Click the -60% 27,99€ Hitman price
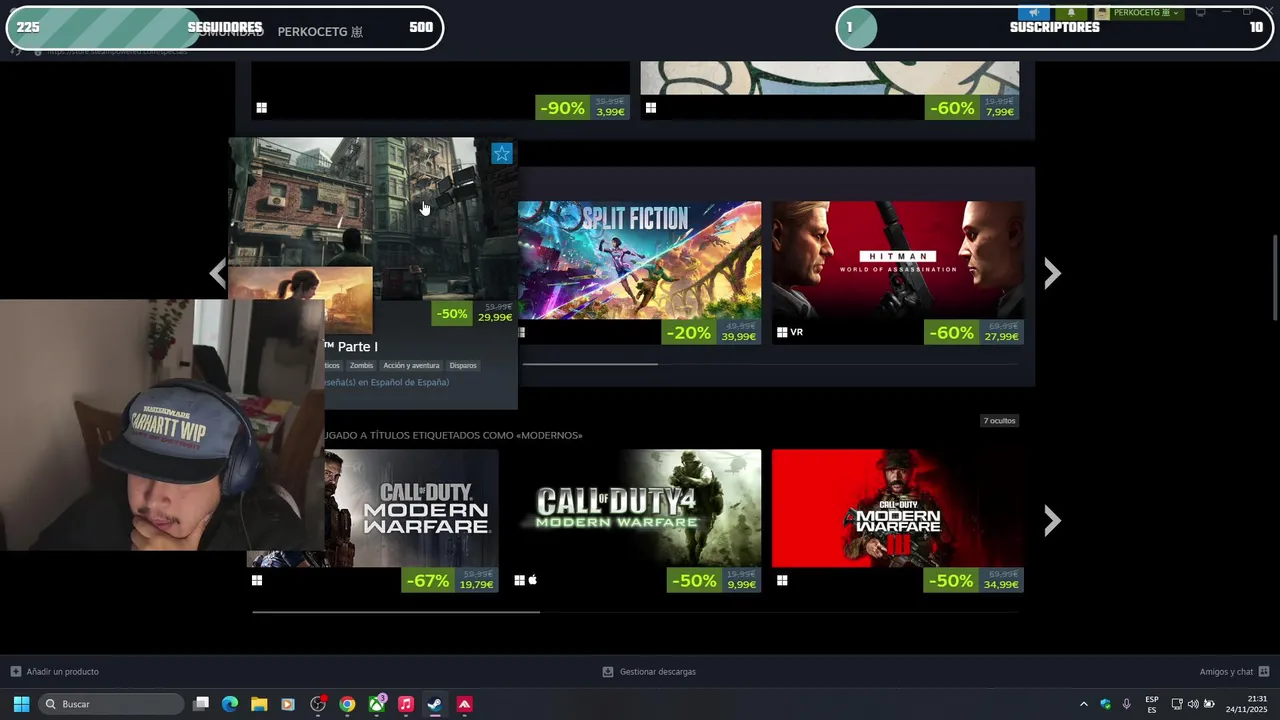 pos(973,332)
